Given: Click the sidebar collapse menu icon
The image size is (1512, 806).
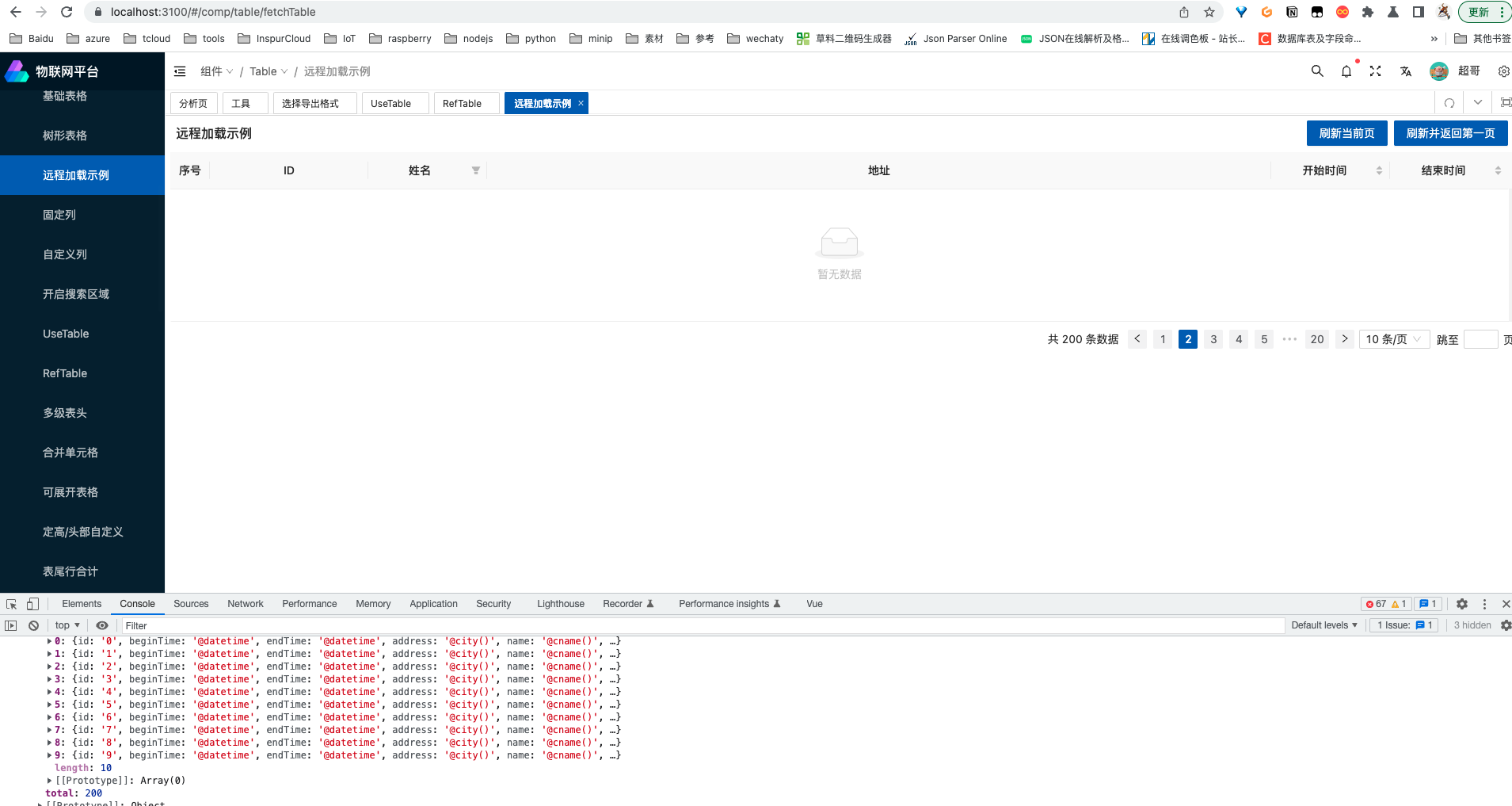Looking at the screenshot, I should [x=180, y=71].
